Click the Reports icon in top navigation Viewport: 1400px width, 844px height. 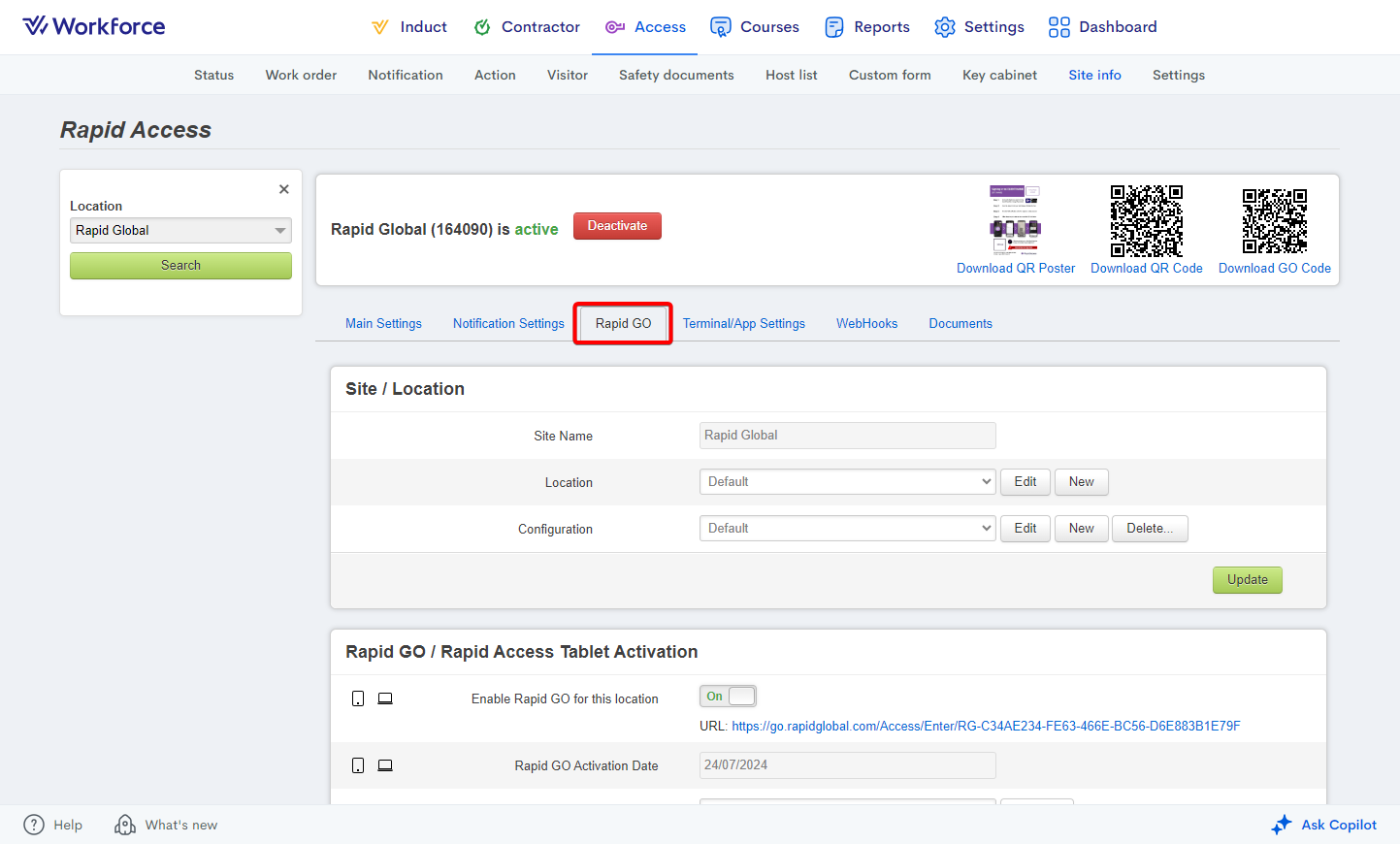(834, 27)
